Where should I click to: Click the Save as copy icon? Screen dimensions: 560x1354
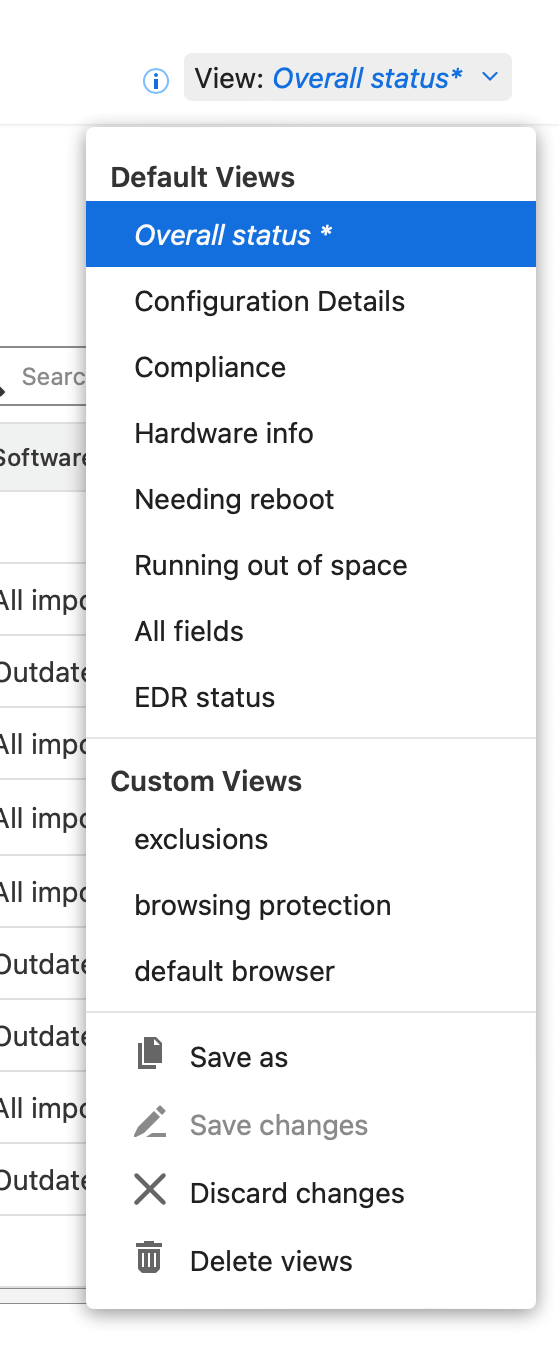[150, 1055]
